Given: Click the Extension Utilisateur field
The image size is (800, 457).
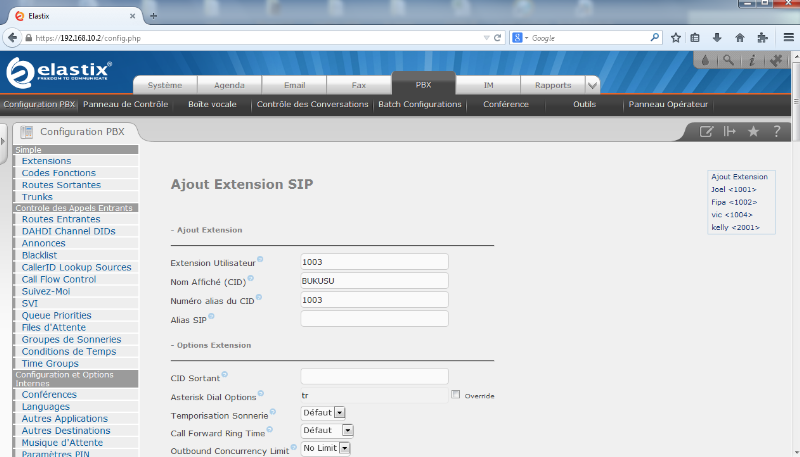Looking at the screenshot, I should pyautogui.click(x=374, y=262).
